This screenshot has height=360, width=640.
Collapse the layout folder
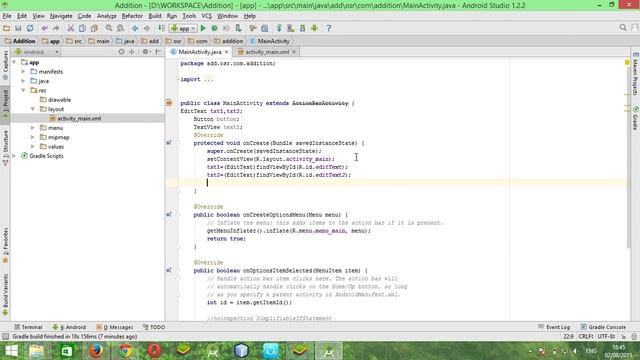[33, 109]
